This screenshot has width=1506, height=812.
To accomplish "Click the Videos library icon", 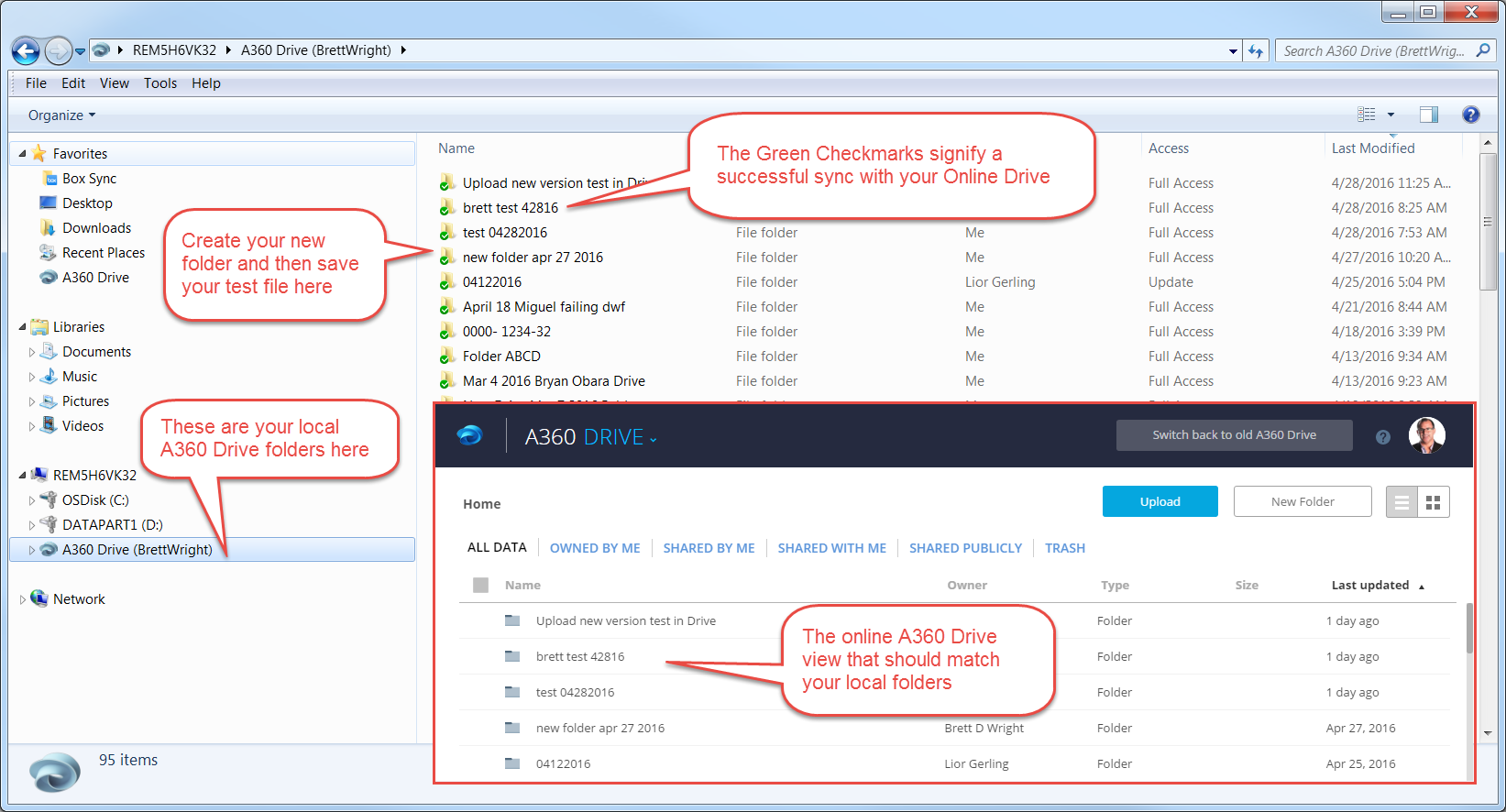I will (49, 425).
